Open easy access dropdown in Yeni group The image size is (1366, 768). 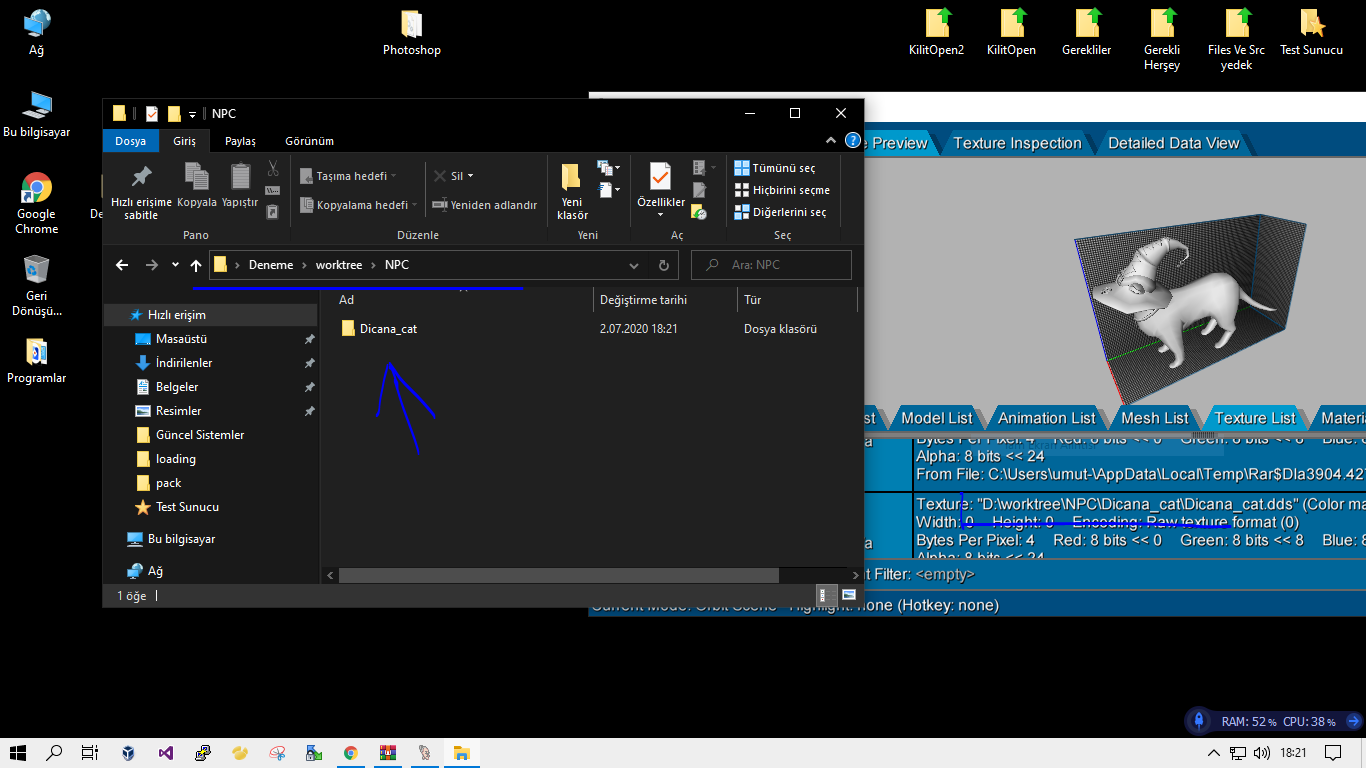coord(609,190)
